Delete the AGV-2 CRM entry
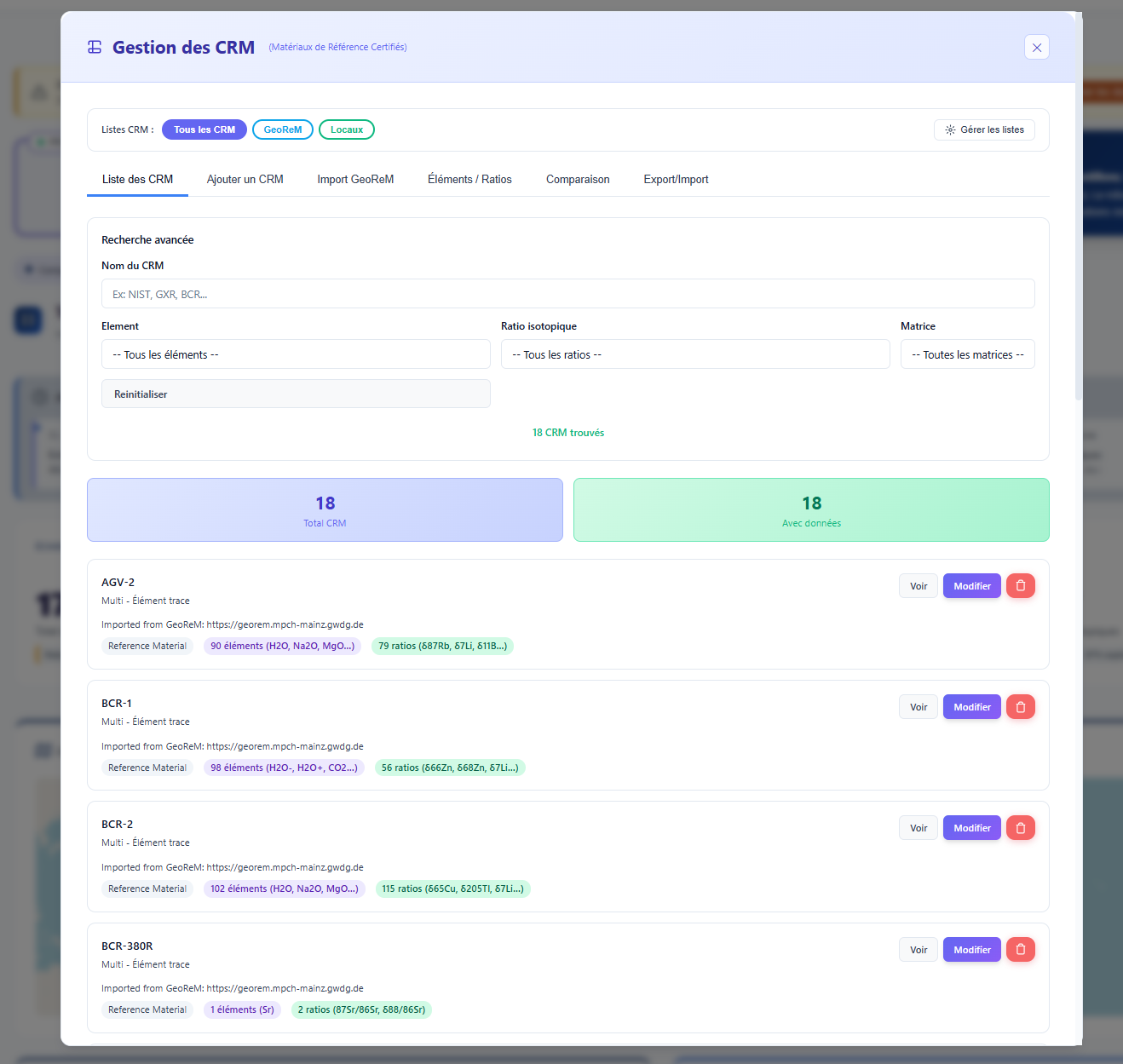Image resolution: width=1123 pixels, height=1064 pixels. point(1020,586)
